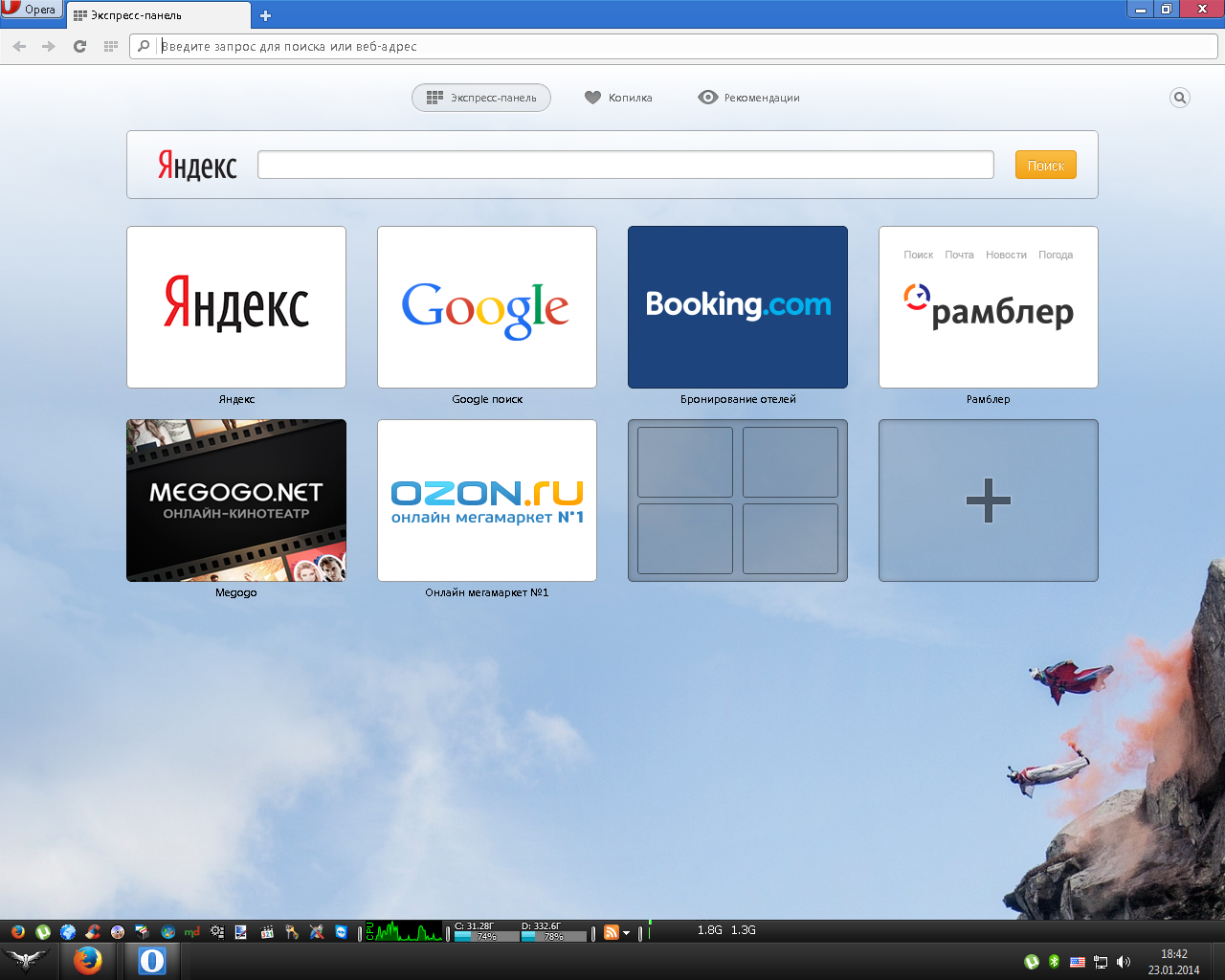Open the Рекомендации tab
This screenshot has width=1225, height=980.
point(748,98)
